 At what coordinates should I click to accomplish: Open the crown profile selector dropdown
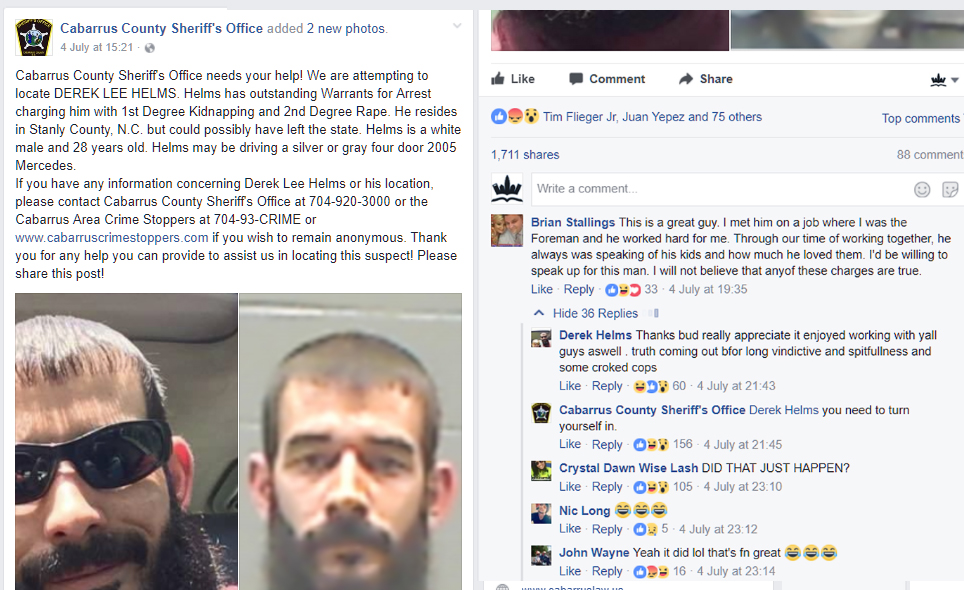pos(944,79)
